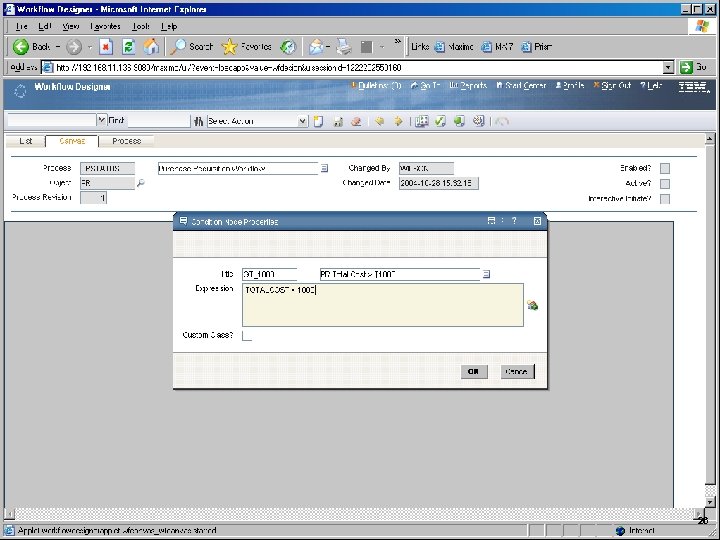Screen dimensions: 720x540
Task: Click the toolbar icon left of Validate checkmark
Action: (421, 121)
